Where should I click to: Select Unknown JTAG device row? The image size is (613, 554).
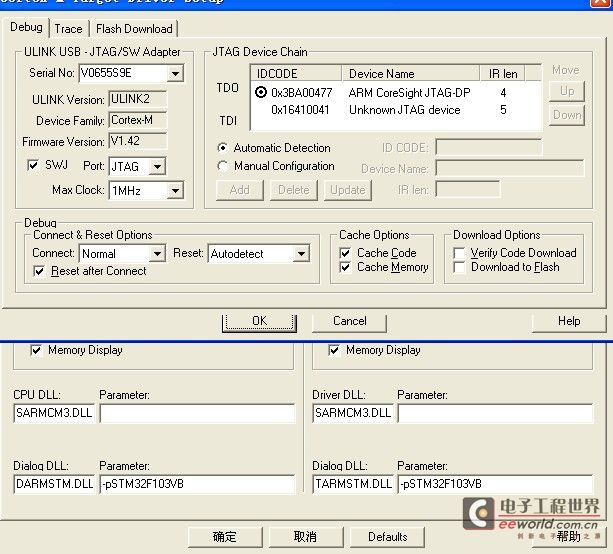click(396, 110)
